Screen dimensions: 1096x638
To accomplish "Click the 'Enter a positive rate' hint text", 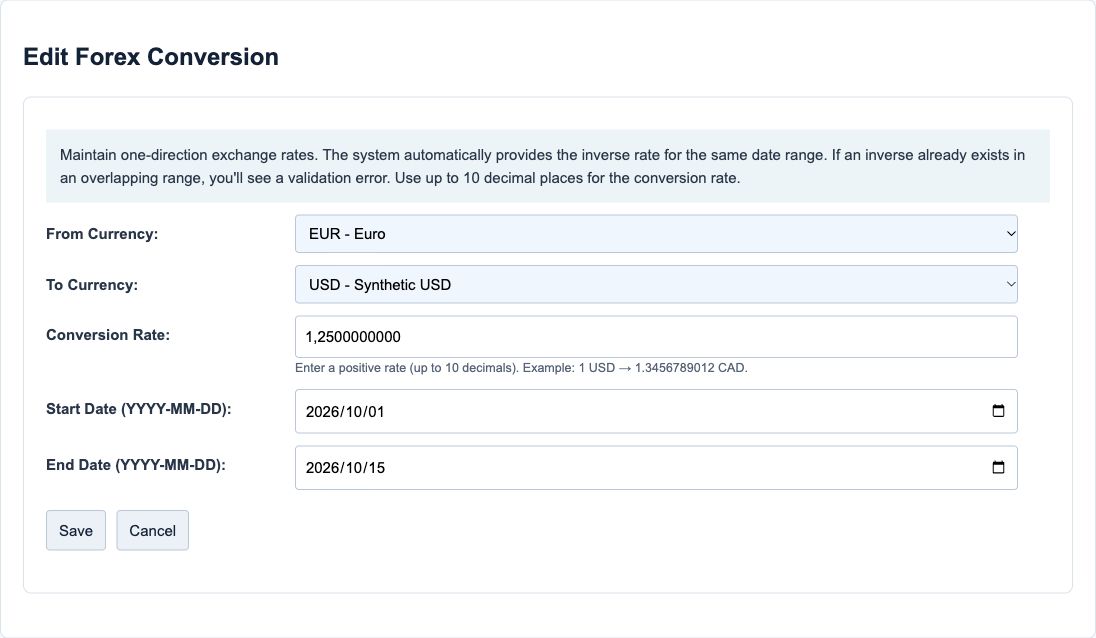I will tap(521, 368).
